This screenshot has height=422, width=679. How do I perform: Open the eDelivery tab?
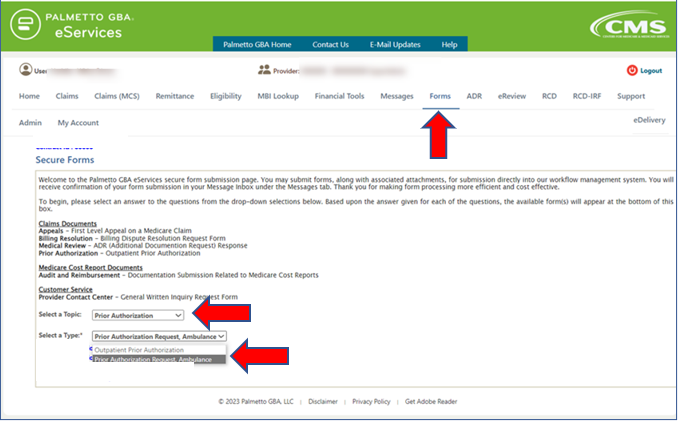pyautogui.click(x=649, y=120)
